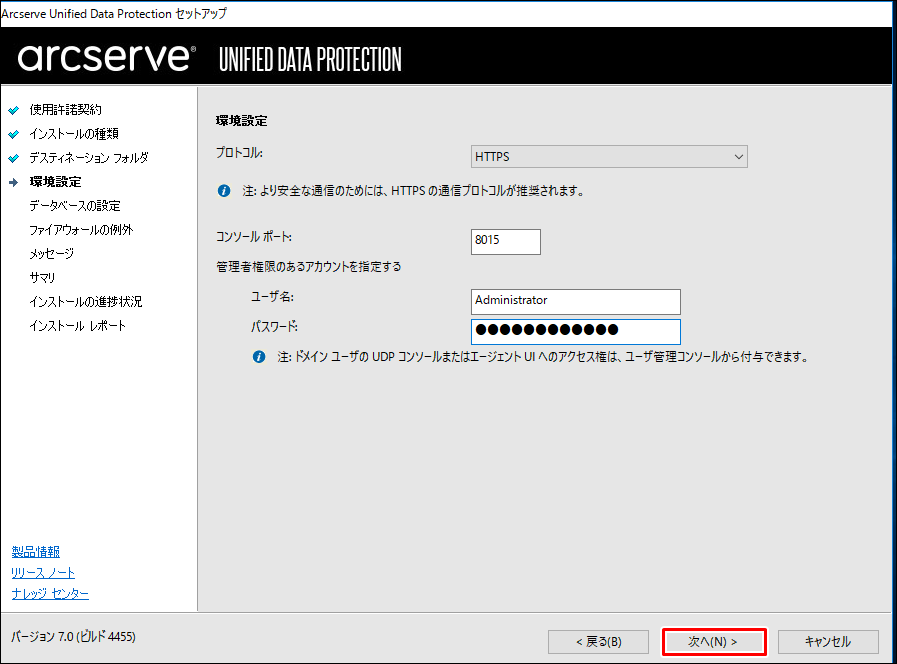Click the checkmark icon beside デスティネーション フォルダ

(x=14, y=158)
